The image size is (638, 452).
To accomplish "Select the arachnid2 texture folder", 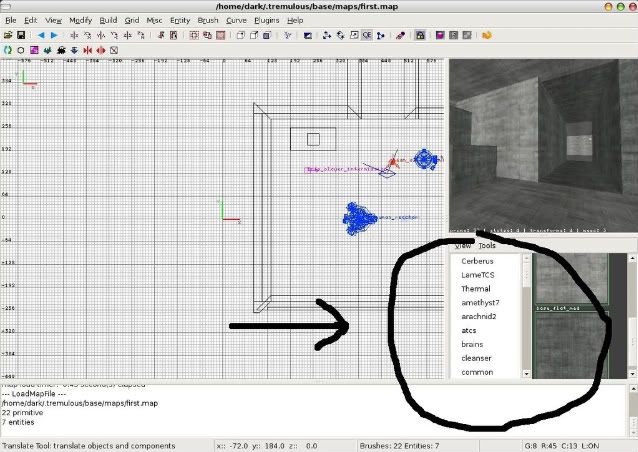I will pos(479,317).
